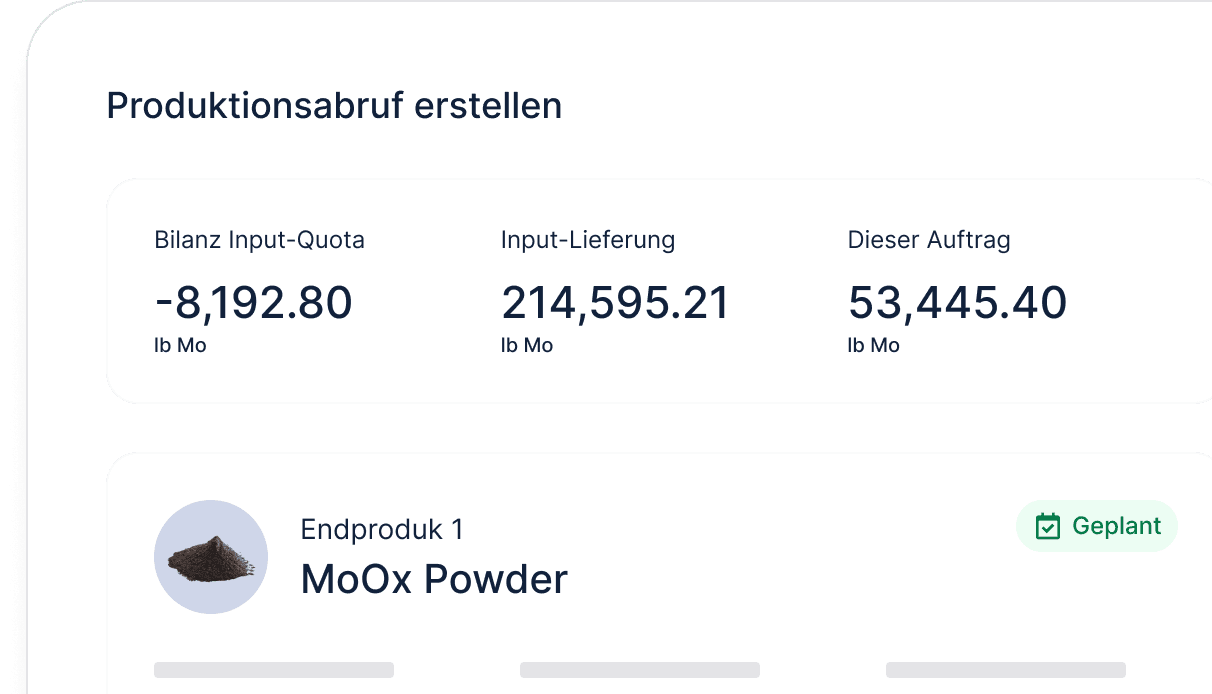Click the right grey placeholder bar

1005,670
